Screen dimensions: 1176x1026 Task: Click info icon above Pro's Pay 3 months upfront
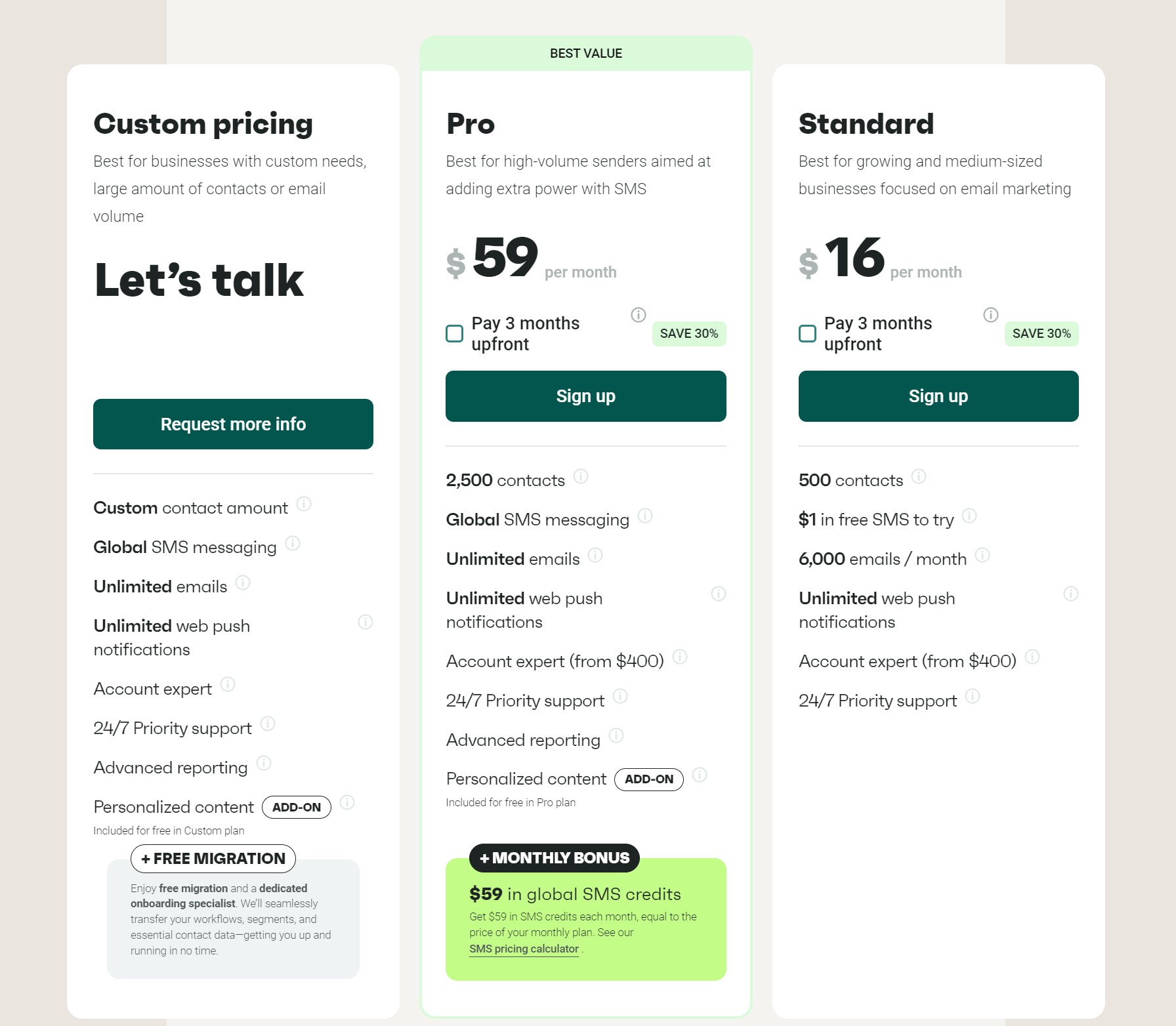(639, 315)
